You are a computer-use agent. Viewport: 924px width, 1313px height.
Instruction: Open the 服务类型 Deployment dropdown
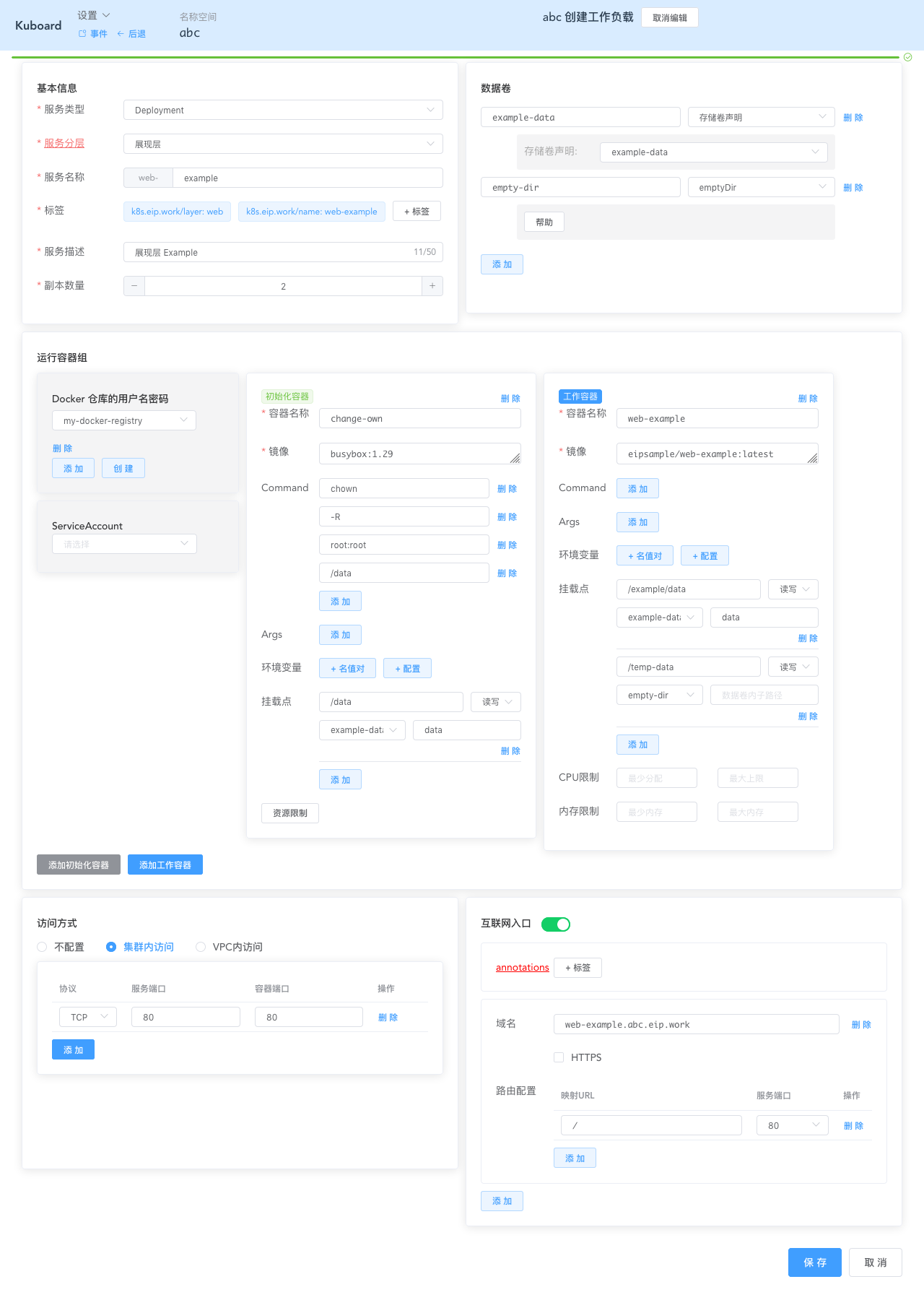tap(283, 110)
